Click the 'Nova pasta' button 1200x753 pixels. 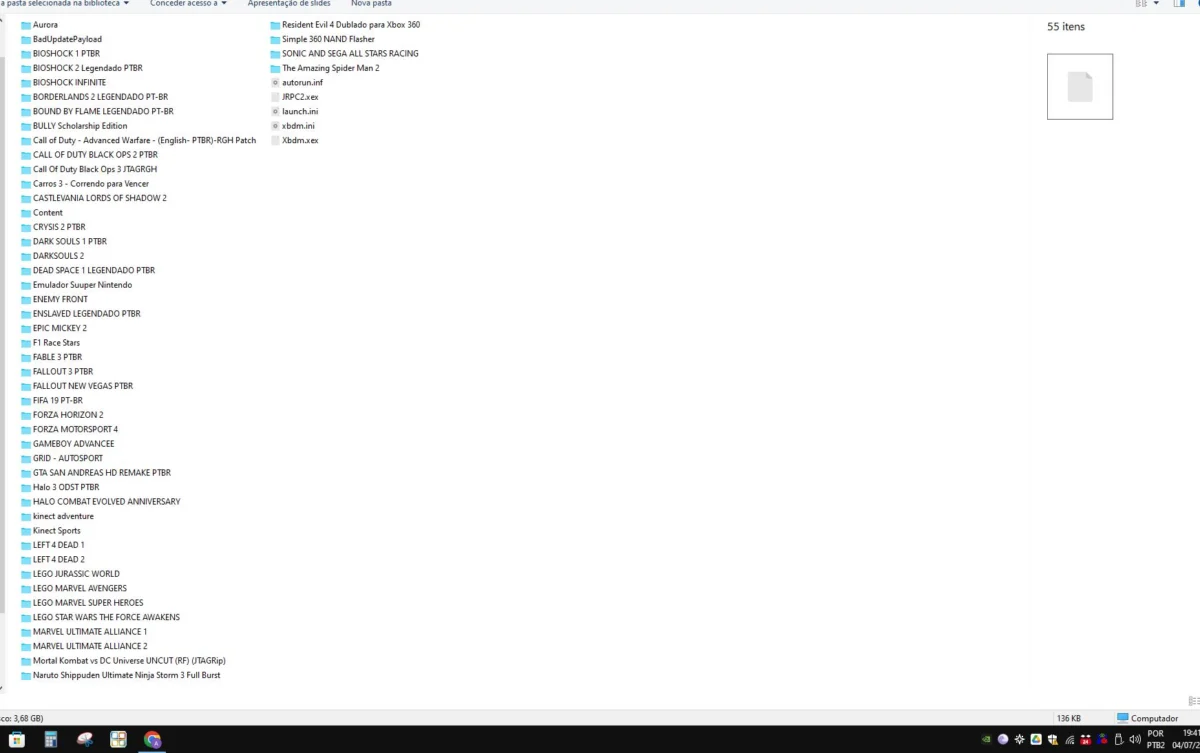371,4
